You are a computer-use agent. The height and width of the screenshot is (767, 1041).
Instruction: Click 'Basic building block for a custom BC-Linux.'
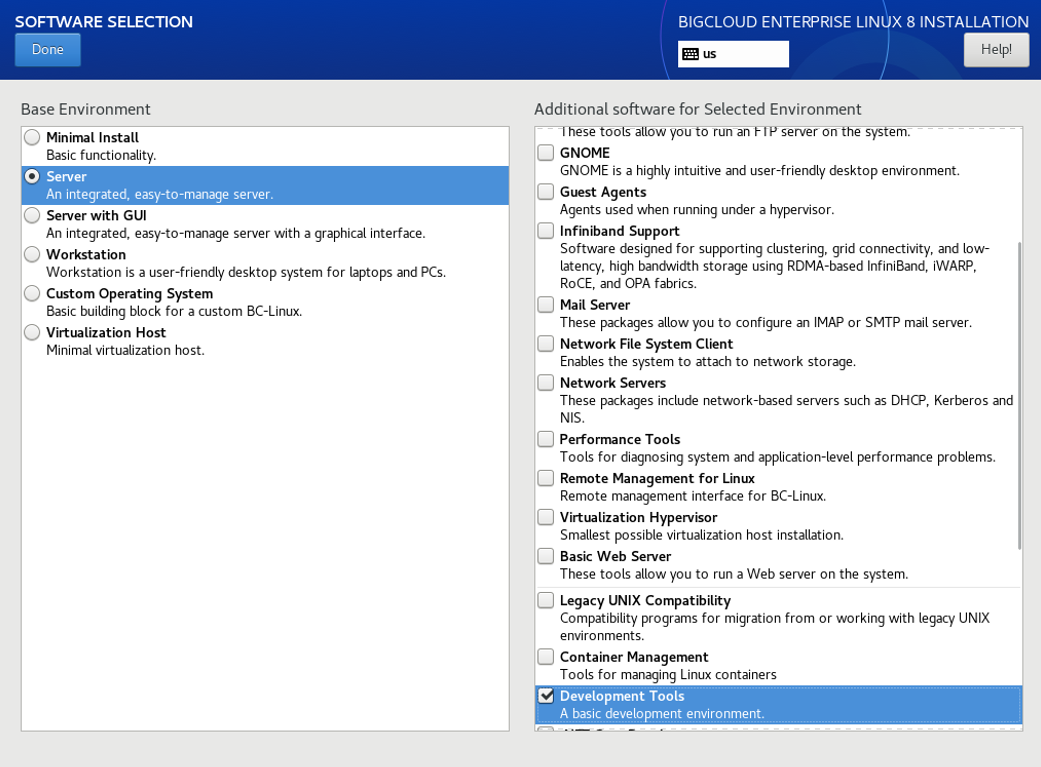tap(174, 311)
